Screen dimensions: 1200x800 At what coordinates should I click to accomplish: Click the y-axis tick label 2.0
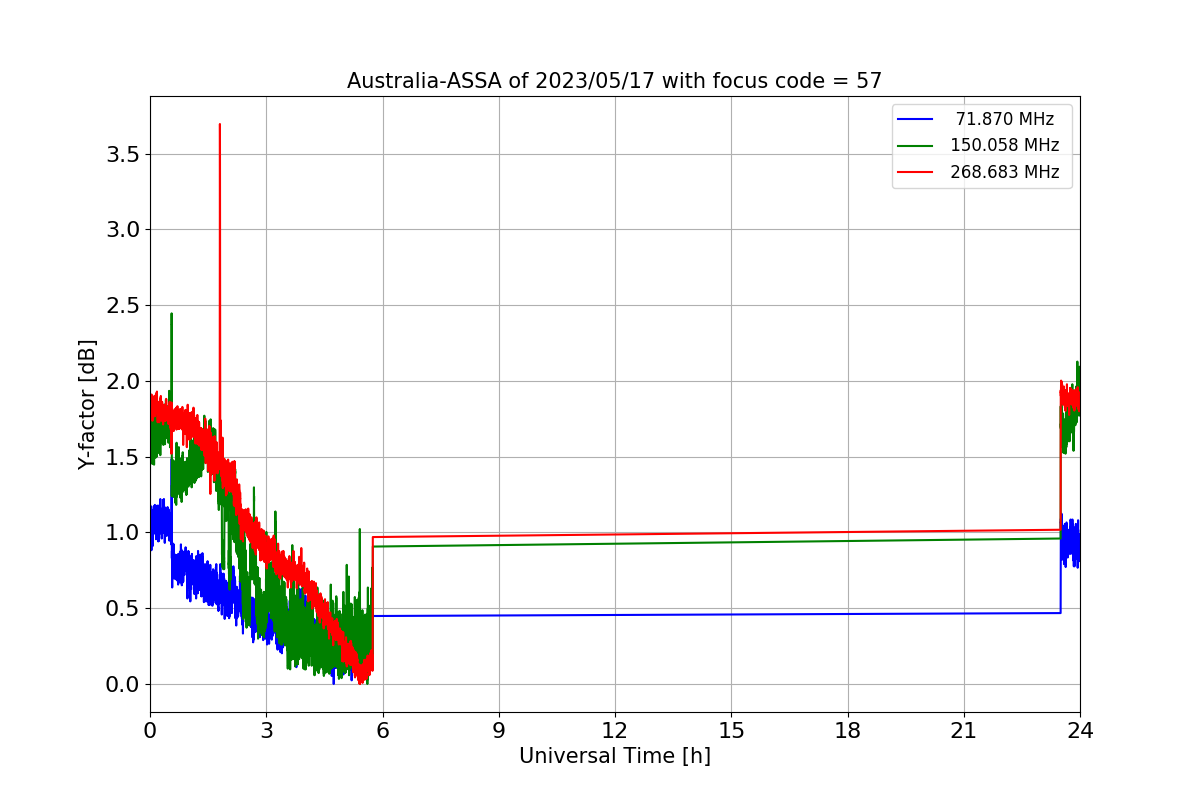(122, 382)
